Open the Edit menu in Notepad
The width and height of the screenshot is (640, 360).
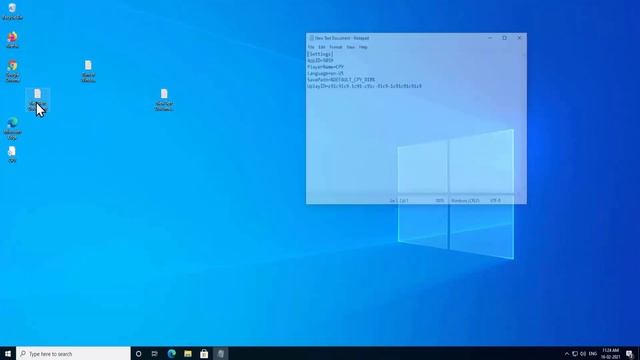coord(322,47)
